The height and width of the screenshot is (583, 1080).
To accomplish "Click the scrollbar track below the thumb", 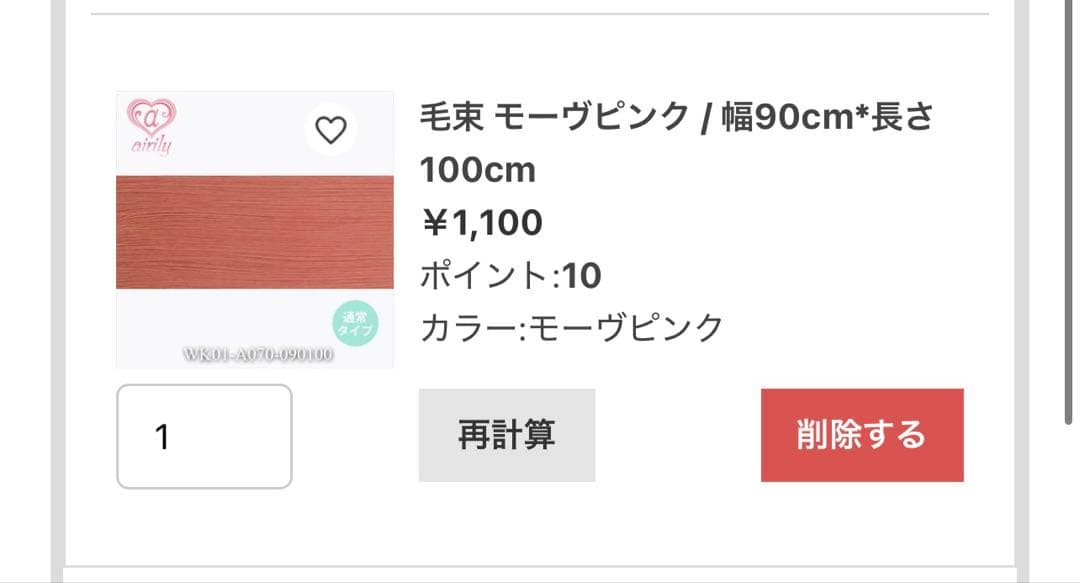I will (1068, 504).
